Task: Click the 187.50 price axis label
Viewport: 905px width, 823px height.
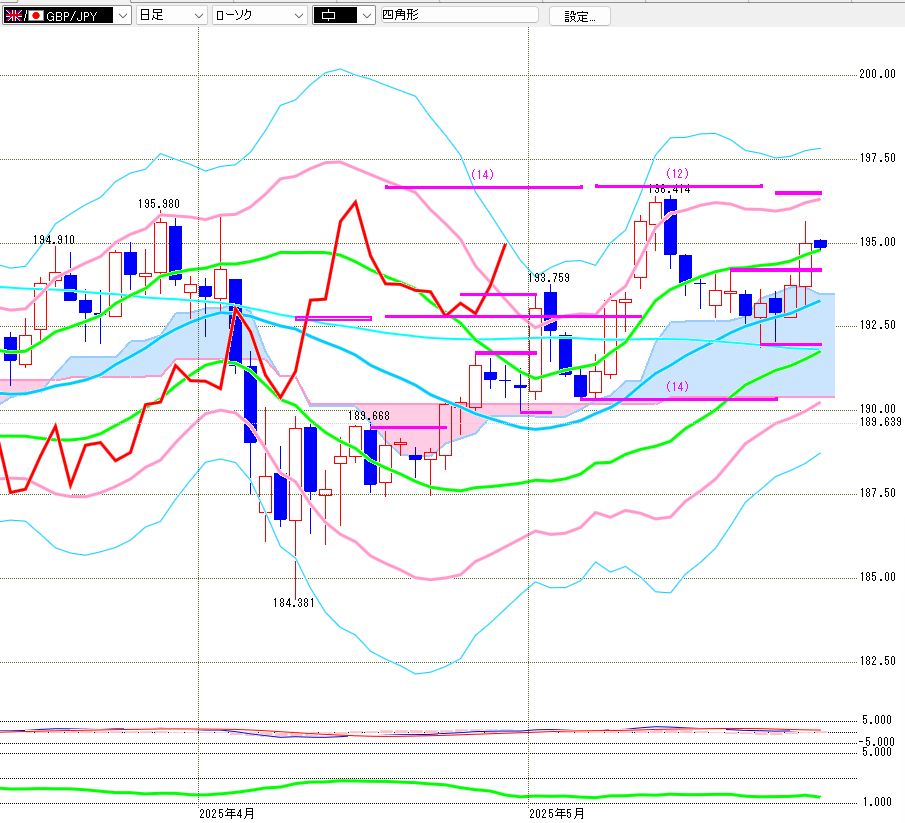Action: coord(877,493)
